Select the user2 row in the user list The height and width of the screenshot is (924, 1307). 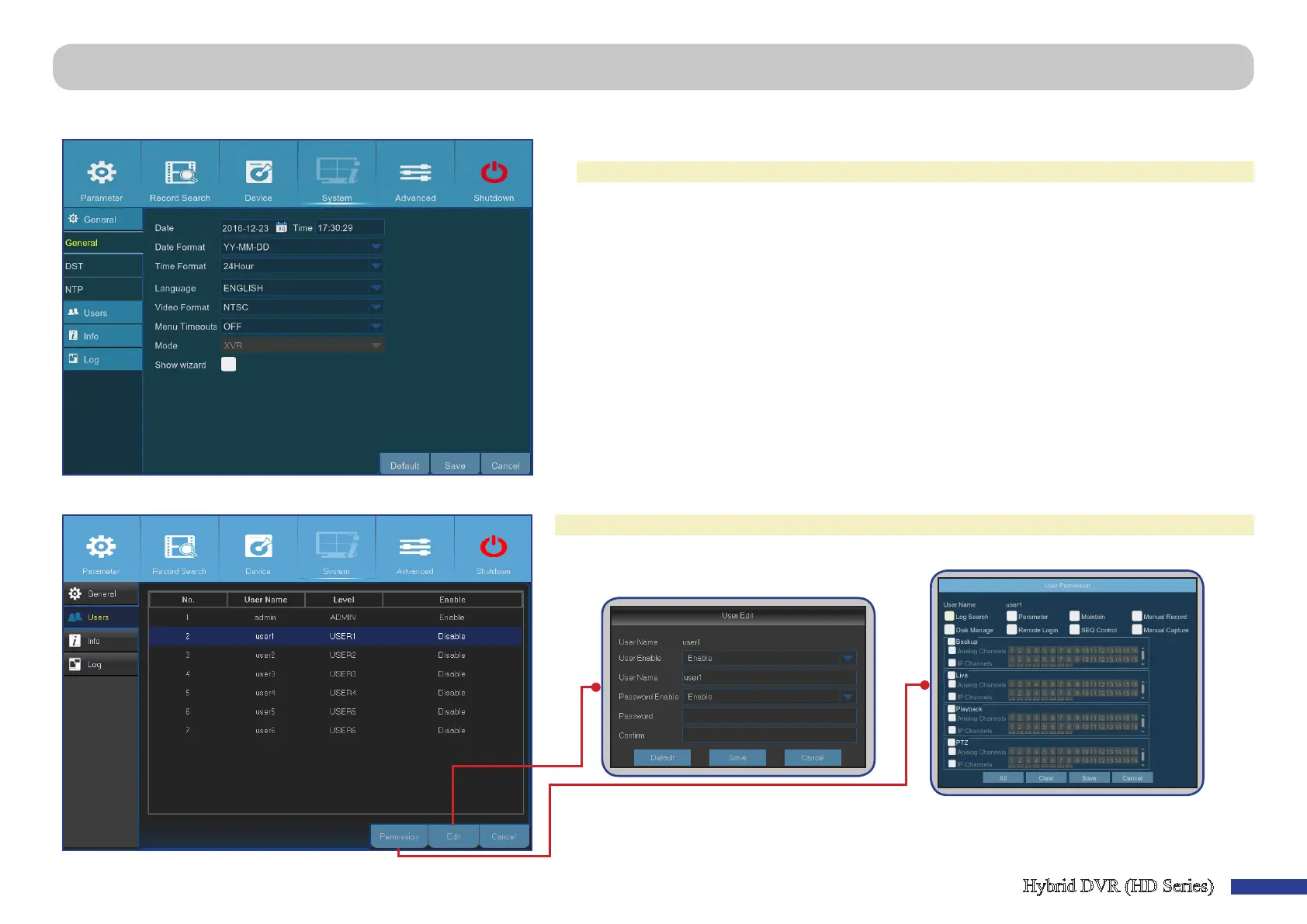point(335,656)
